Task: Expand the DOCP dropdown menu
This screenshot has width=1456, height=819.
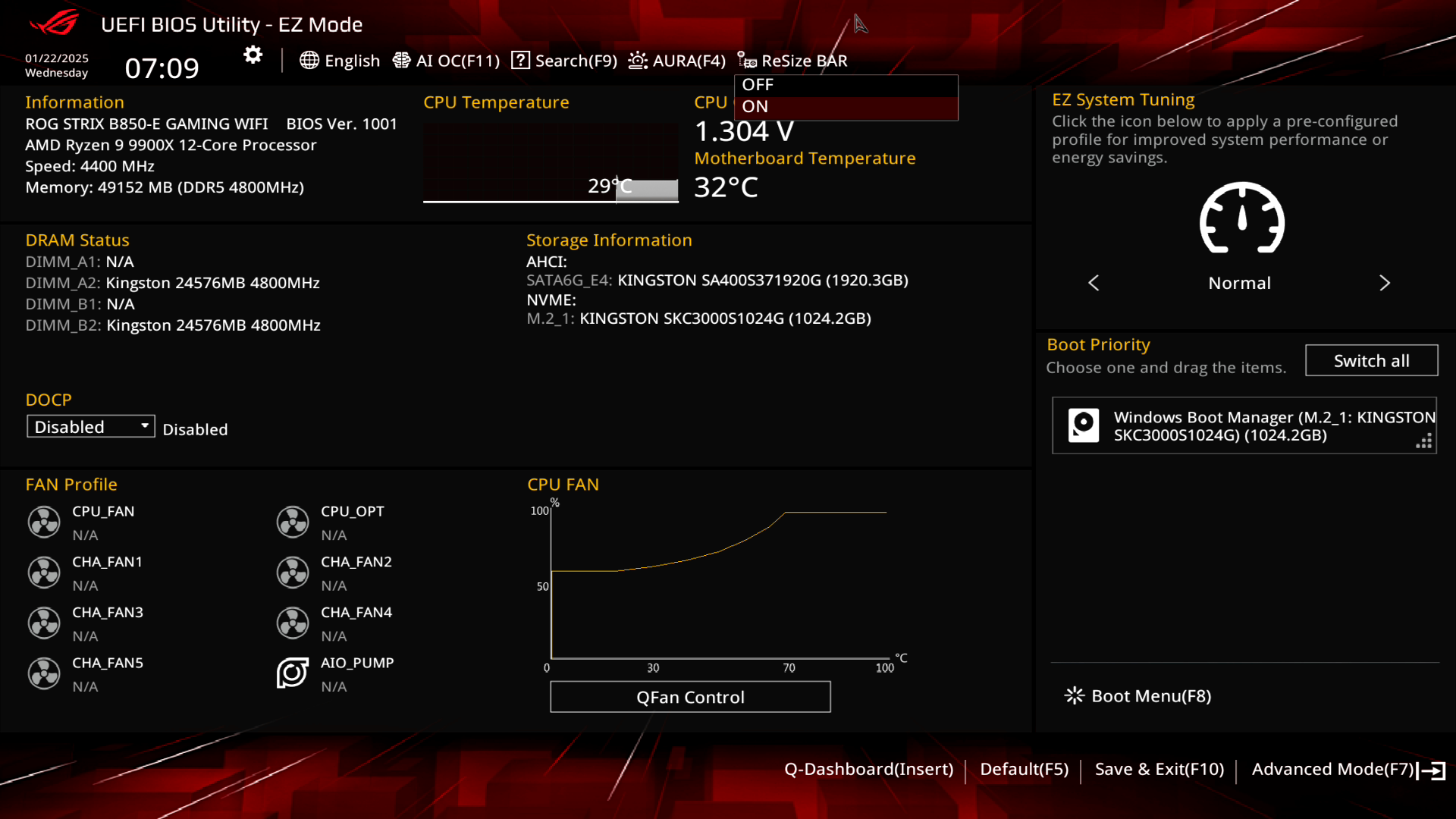Action: [90, 427]
